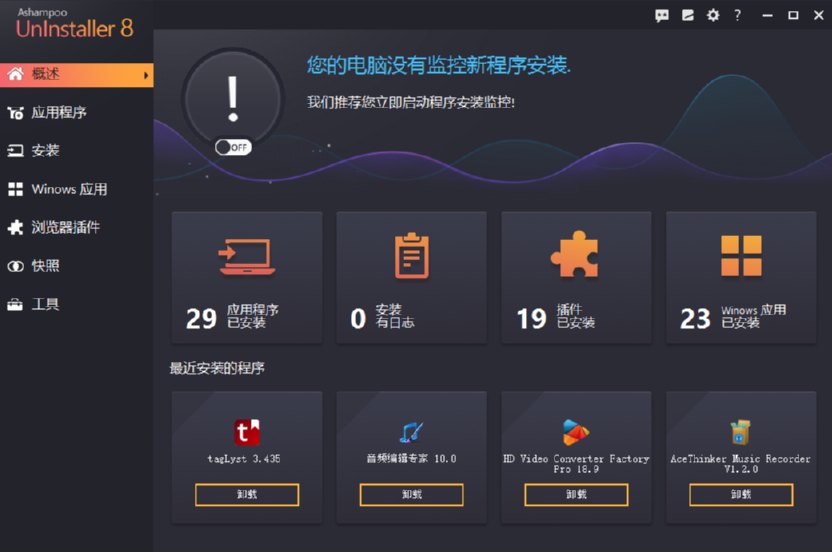Open help question mark icon

[737, 15]
